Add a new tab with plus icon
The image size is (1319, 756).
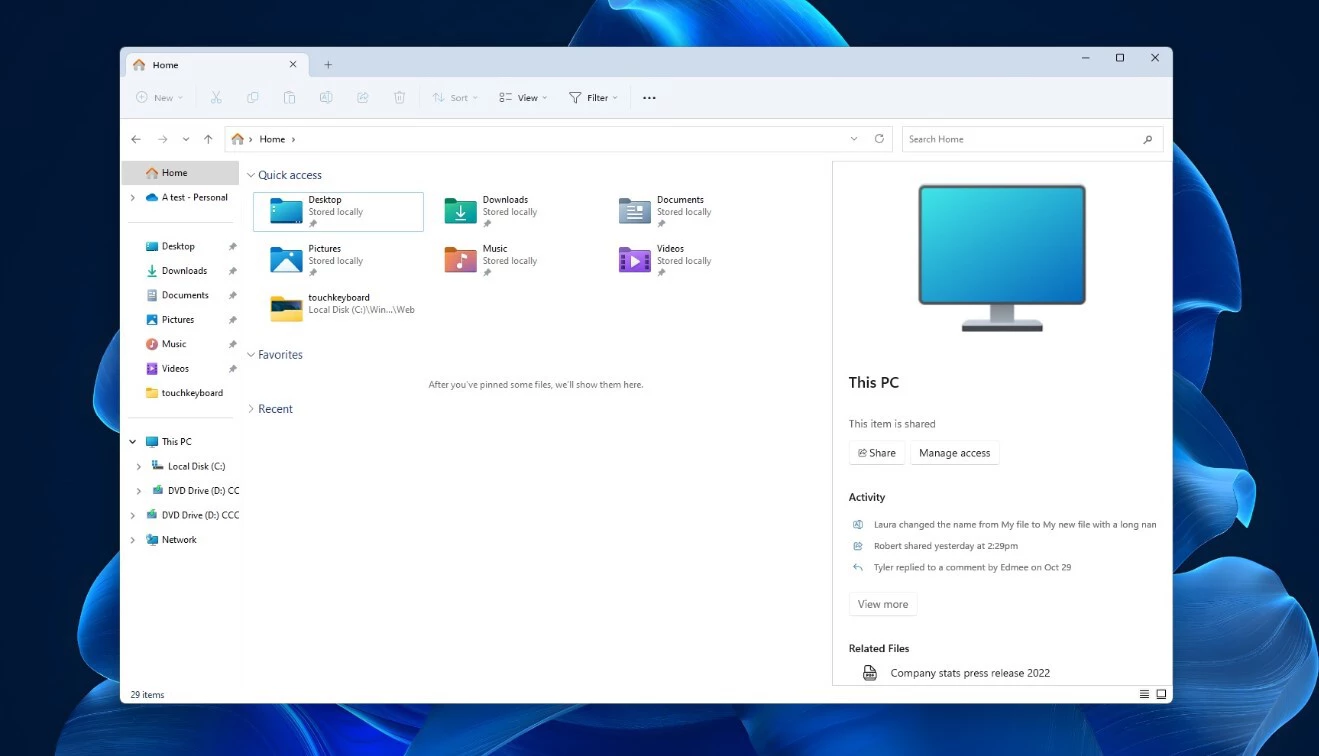[328, 65]
